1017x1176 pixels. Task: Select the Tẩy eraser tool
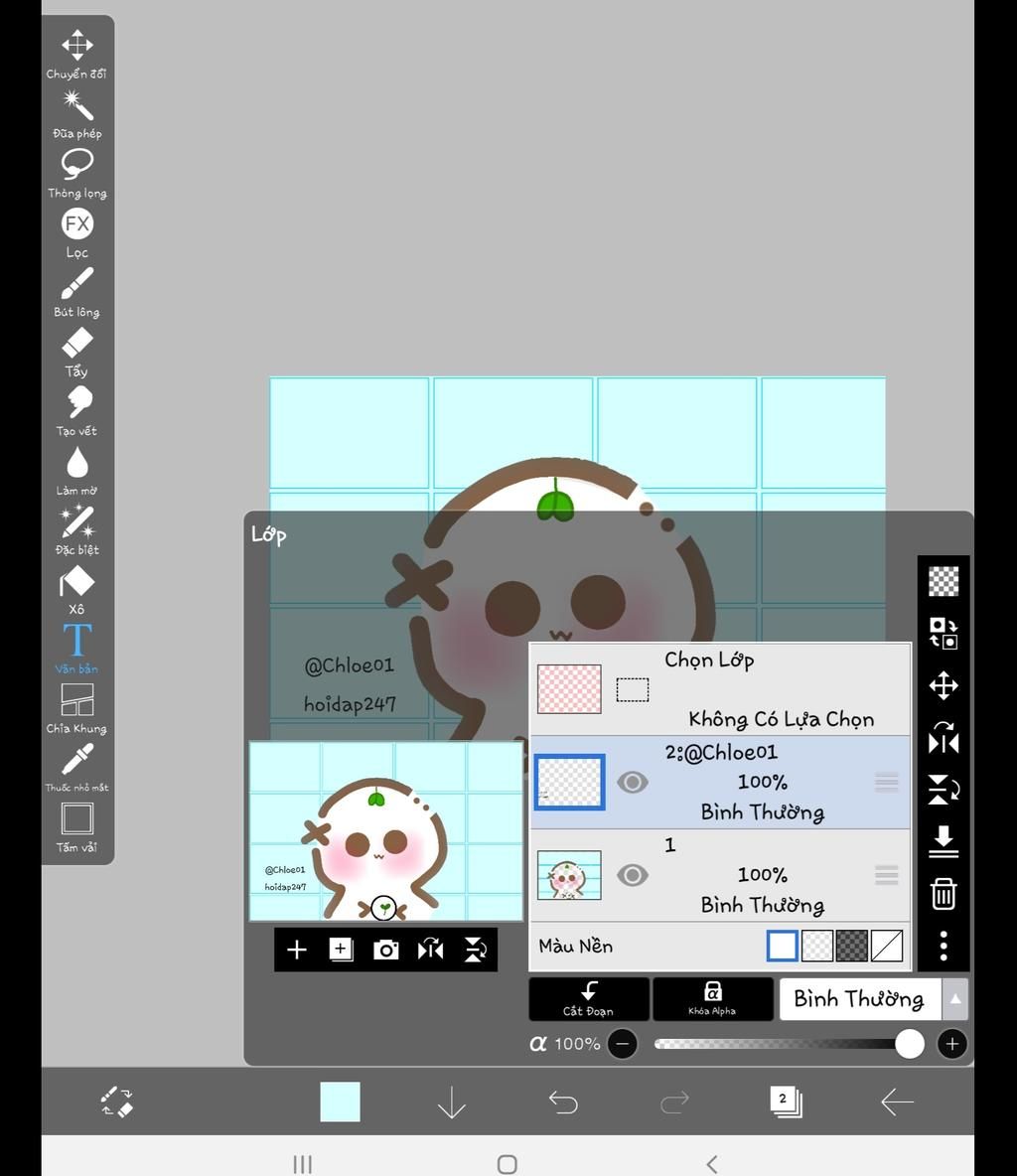coord(76,352)
